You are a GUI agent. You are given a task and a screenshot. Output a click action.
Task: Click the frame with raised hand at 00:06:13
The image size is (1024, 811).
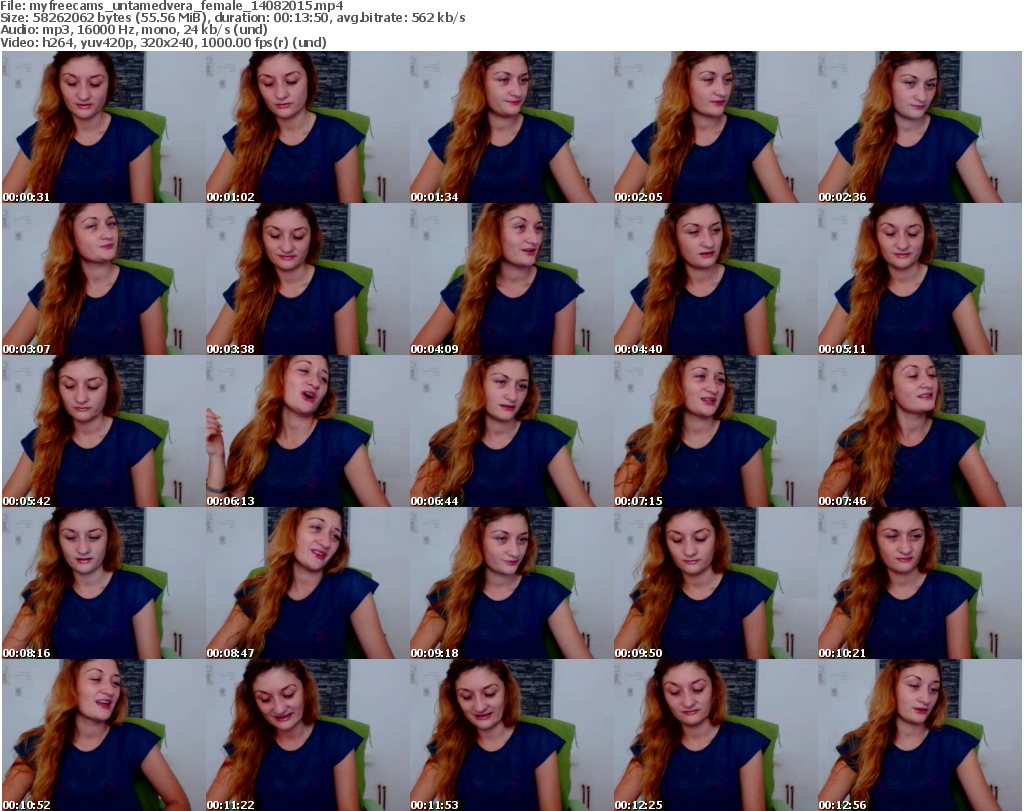[x=307, y=432]
